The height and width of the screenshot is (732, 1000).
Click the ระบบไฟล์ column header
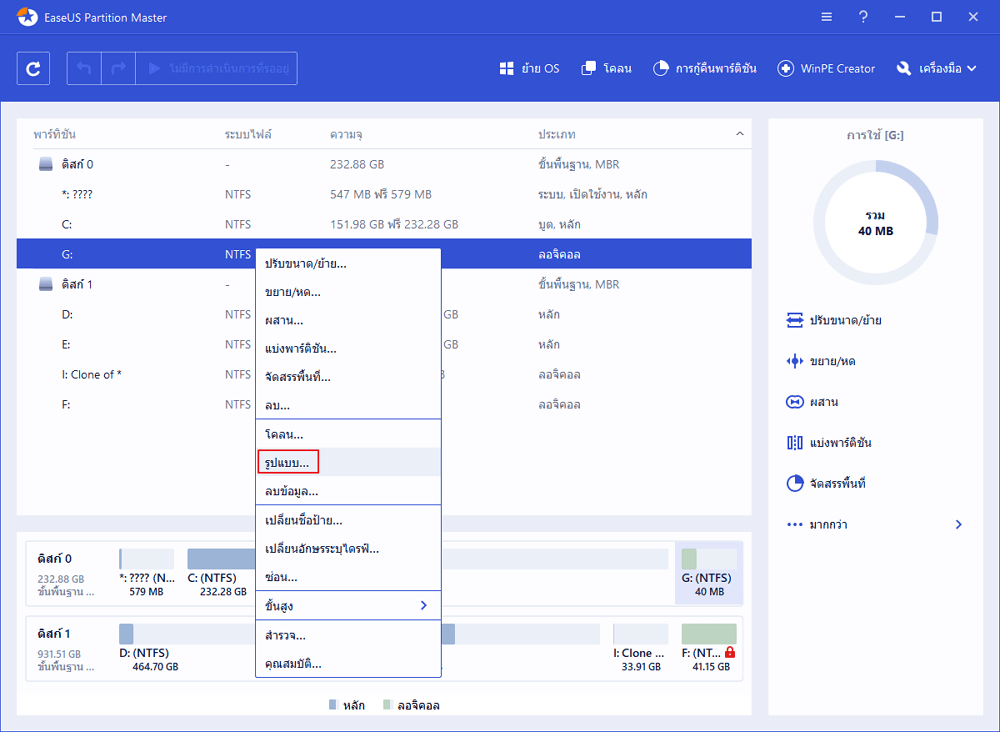pos(248,134)
